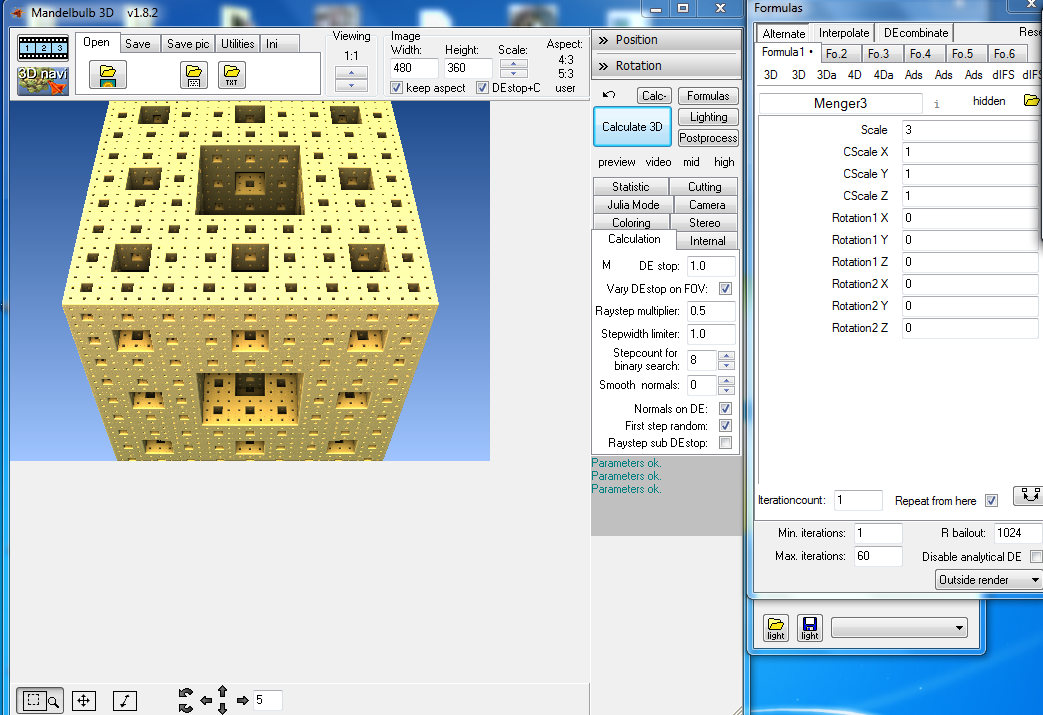Toggle DEstop+C checkbox
The image size is (1043, 715).
point(482,88)
